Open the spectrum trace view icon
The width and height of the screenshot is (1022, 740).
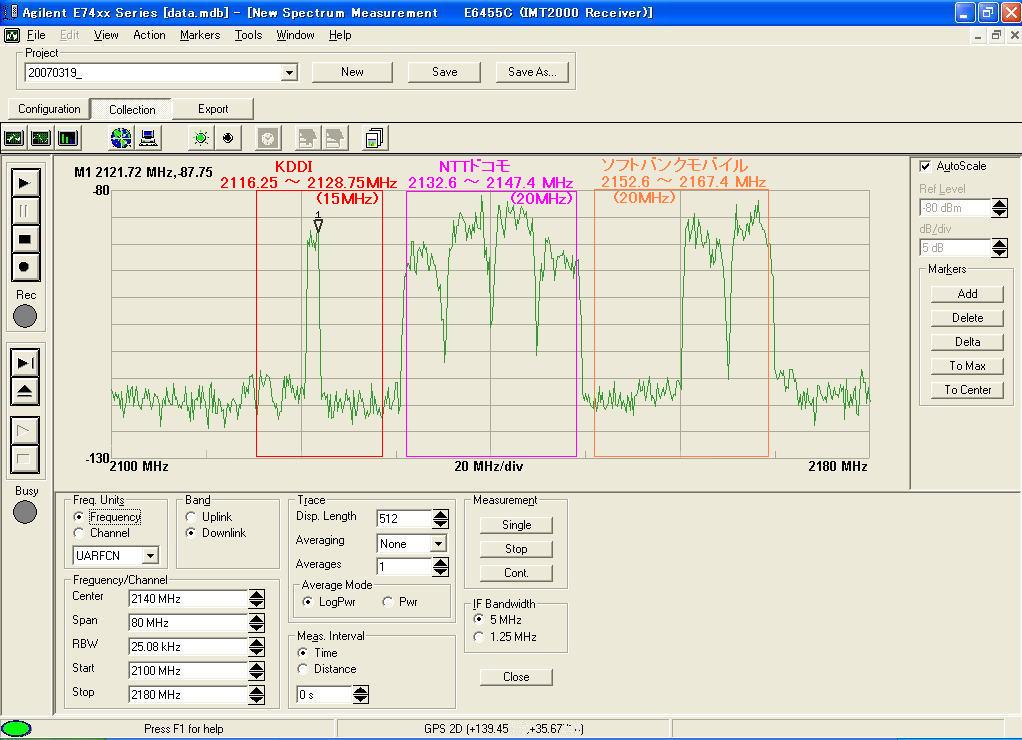pos(14,138)
